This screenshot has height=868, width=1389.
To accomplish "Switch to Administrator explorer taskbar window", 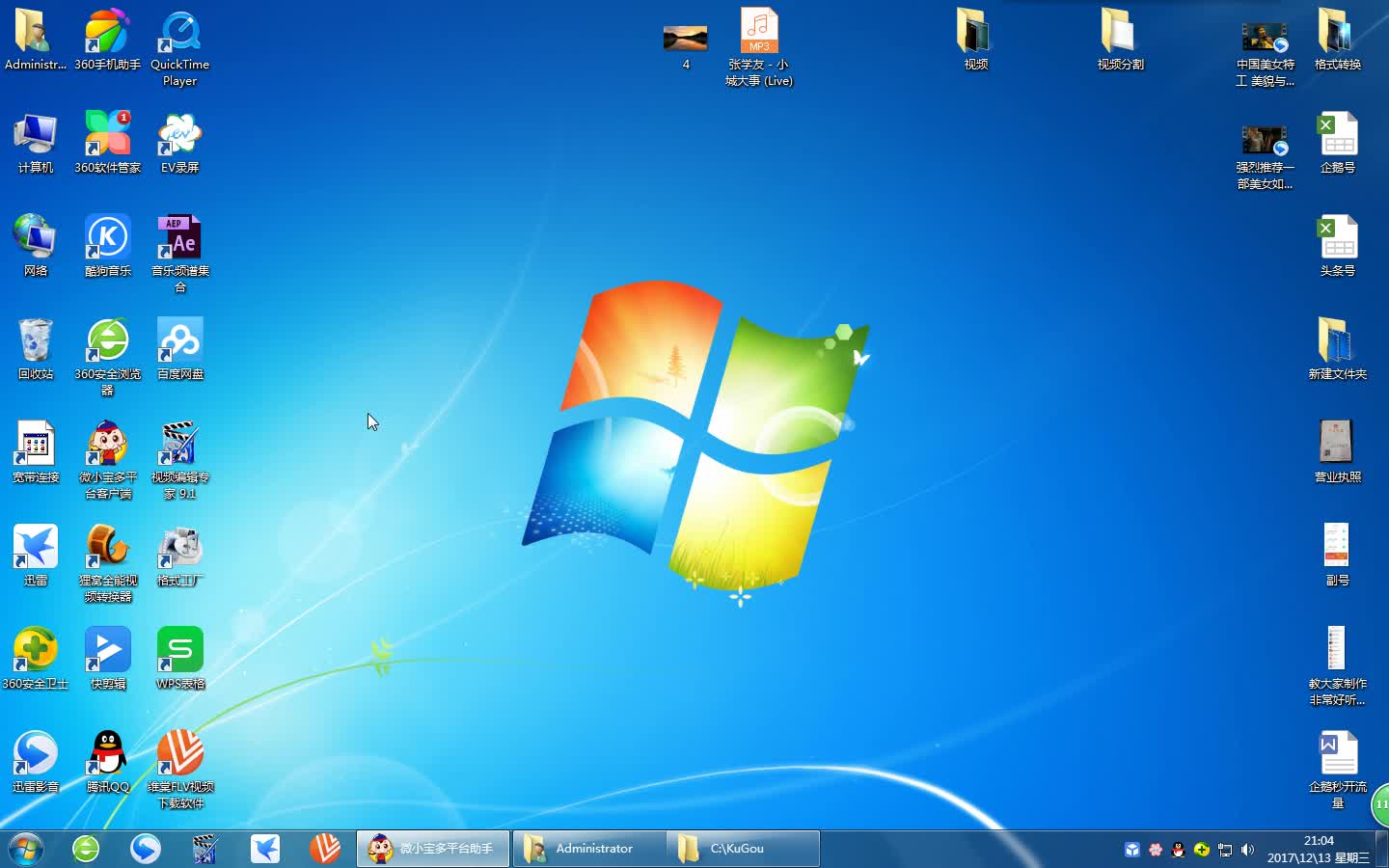I will [x=589, y=849].
